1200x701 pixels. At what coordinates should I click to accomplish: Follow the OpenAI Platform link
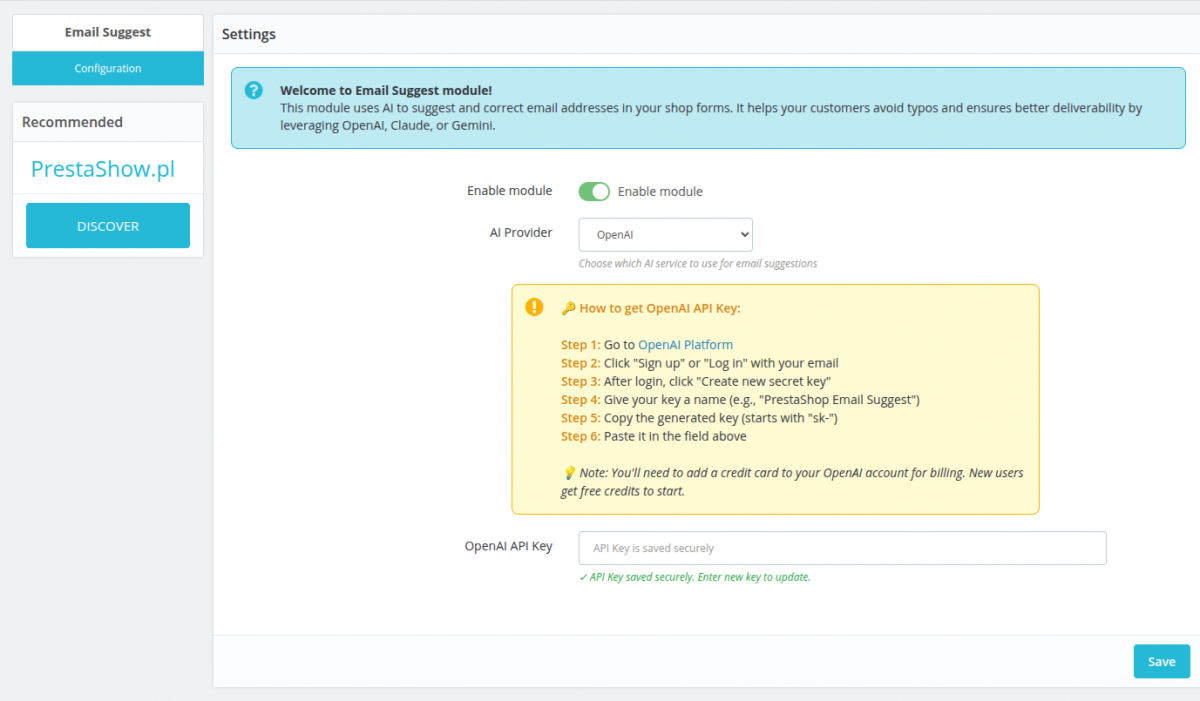[685, 344]
